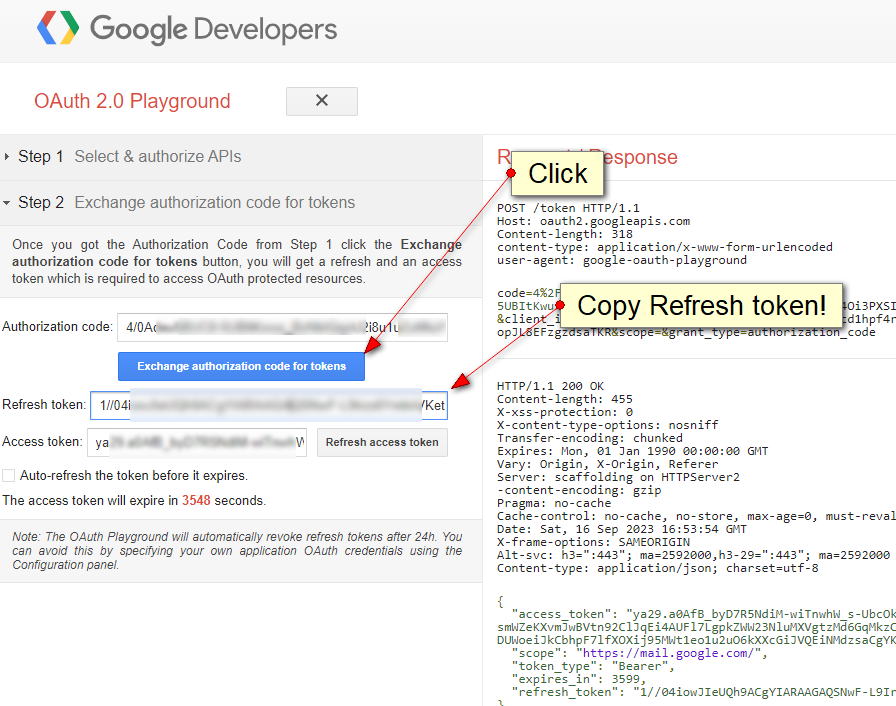Expand Step 1 disclosure triangle
Viewport: 896px width, 706px height.
tap(6, 157)
